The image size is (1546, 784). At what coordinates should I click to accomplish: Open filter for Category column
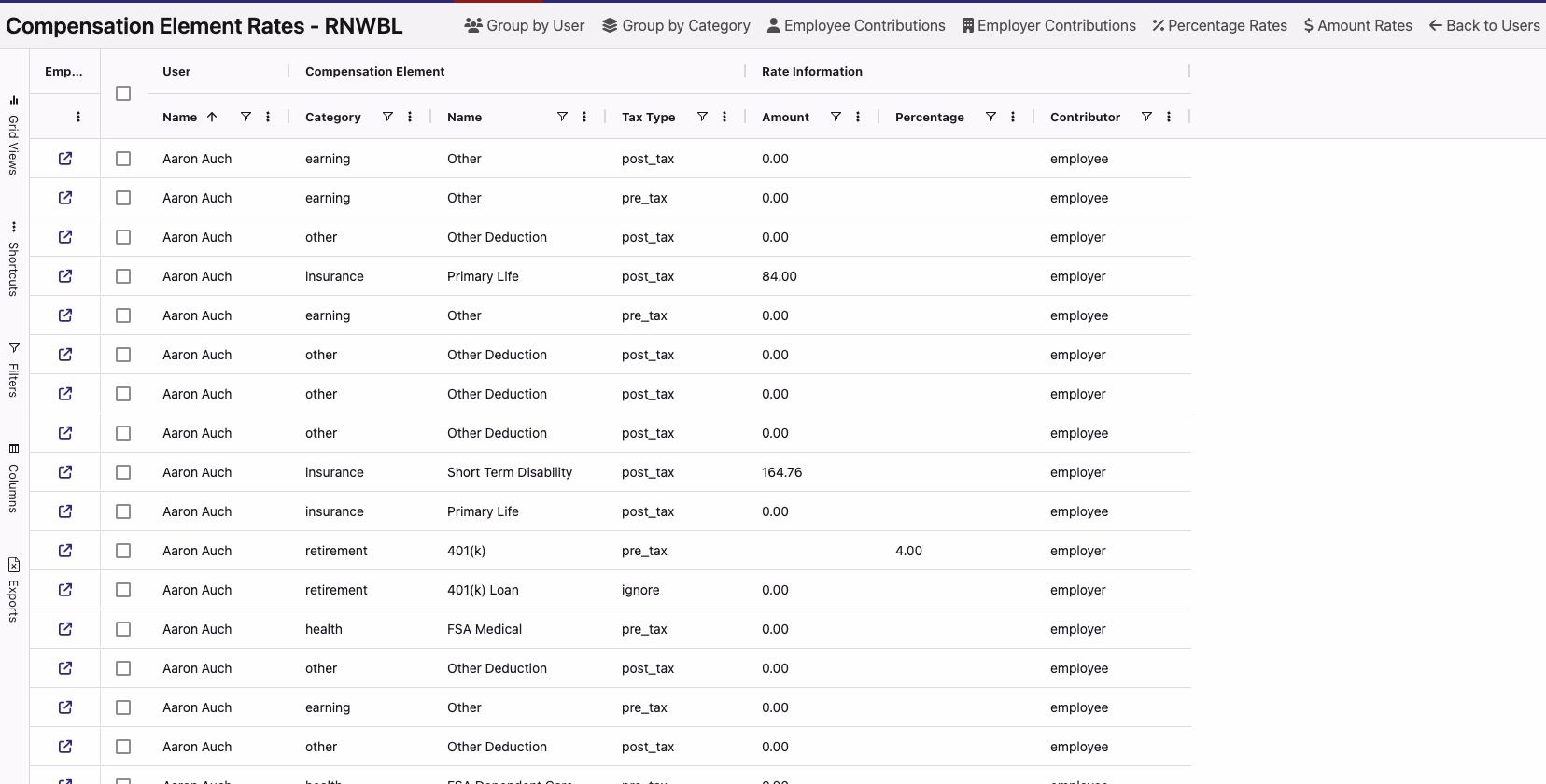coord(387,117)
